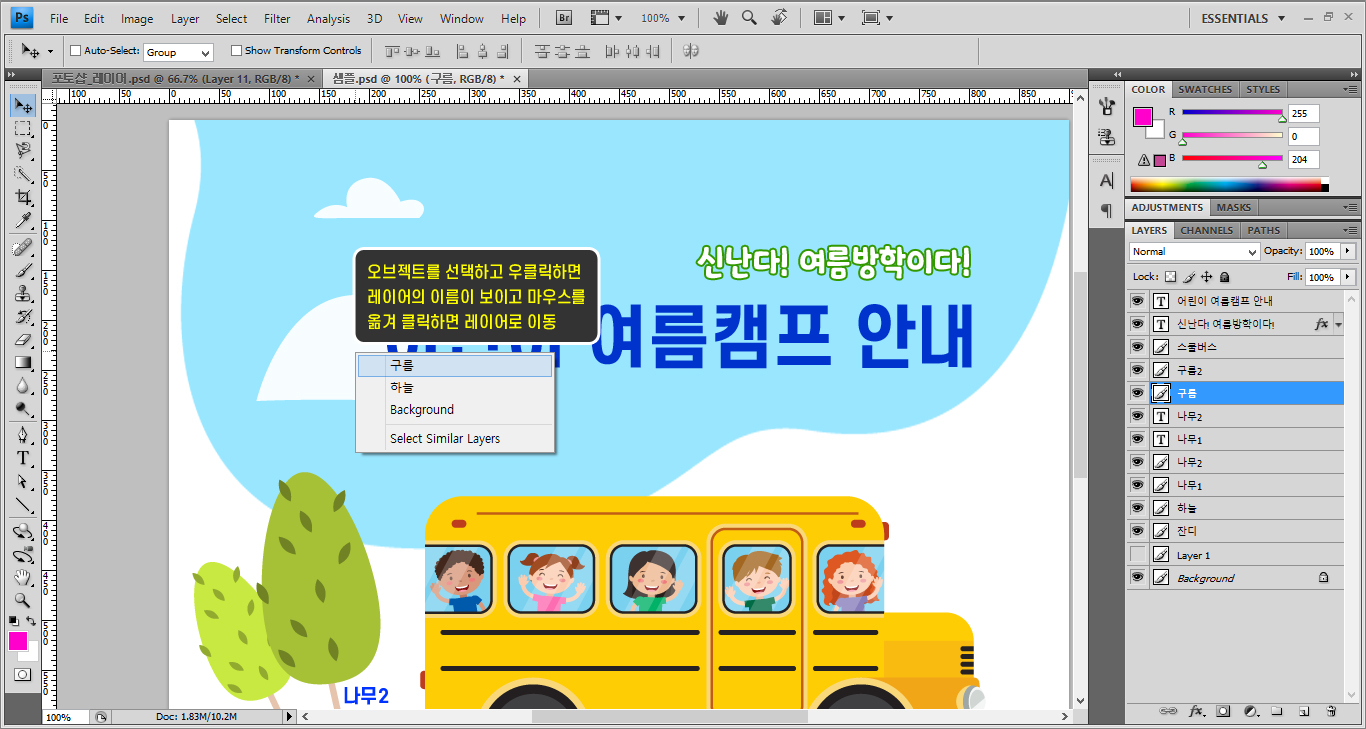
Task: Toggle visibility of 잔디 layer
Action: pos(1137,531)
